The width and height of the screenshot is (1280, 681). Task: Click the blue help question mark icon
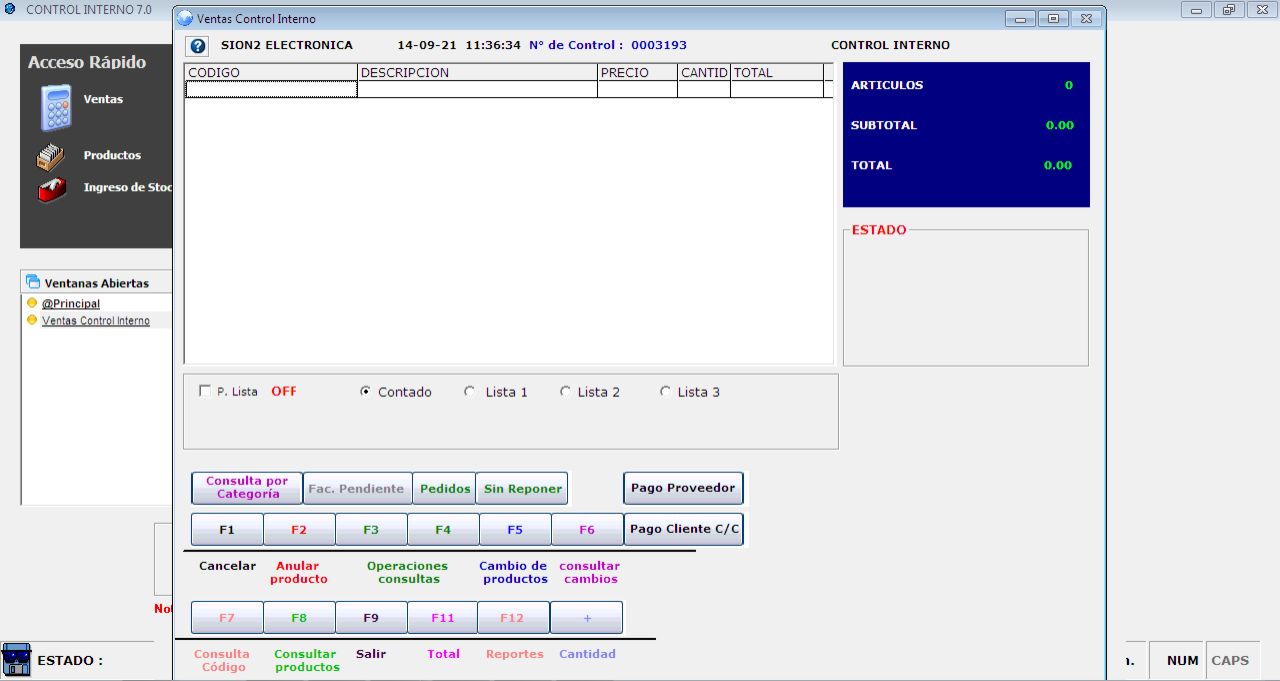(198, 46)
